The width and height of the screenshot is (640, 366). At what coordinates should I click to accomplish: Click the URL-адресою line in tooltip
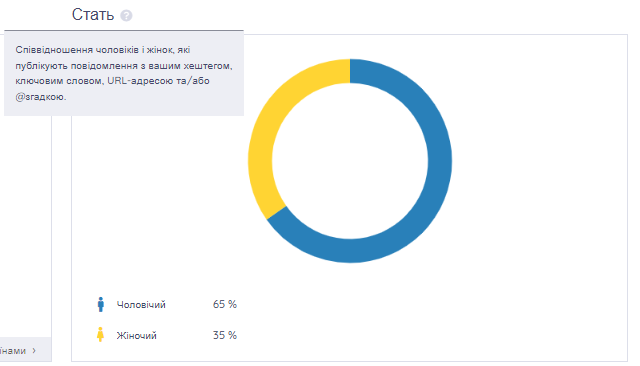click(x=112, y=81)
